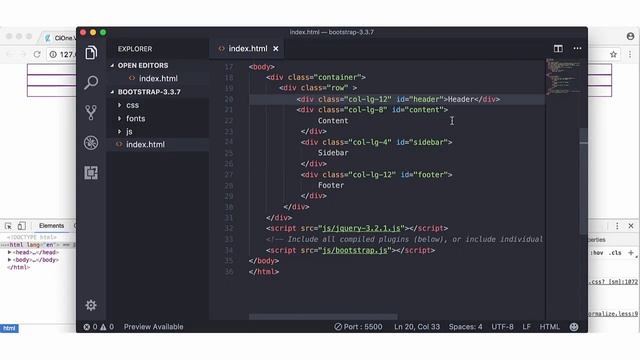Click the warnings triangle in status bar

103,327
